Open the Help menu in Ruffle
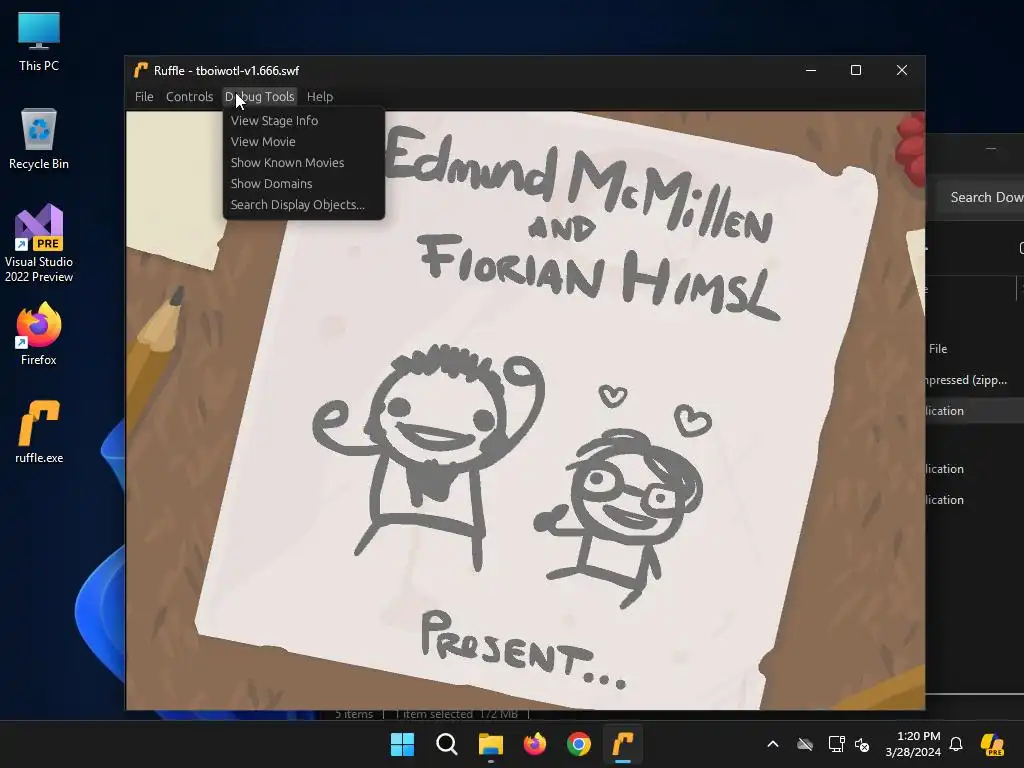The image size is (1024, 768). click(320, 97)
